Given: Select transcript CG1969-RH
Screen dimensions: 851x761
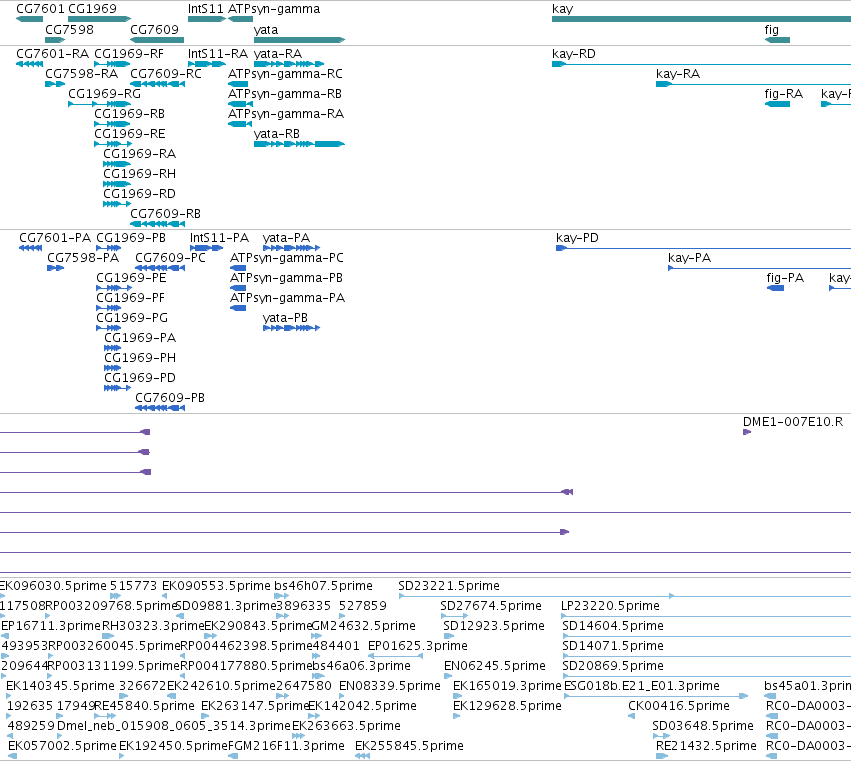Looking at the screenshot, I should 139,174.
